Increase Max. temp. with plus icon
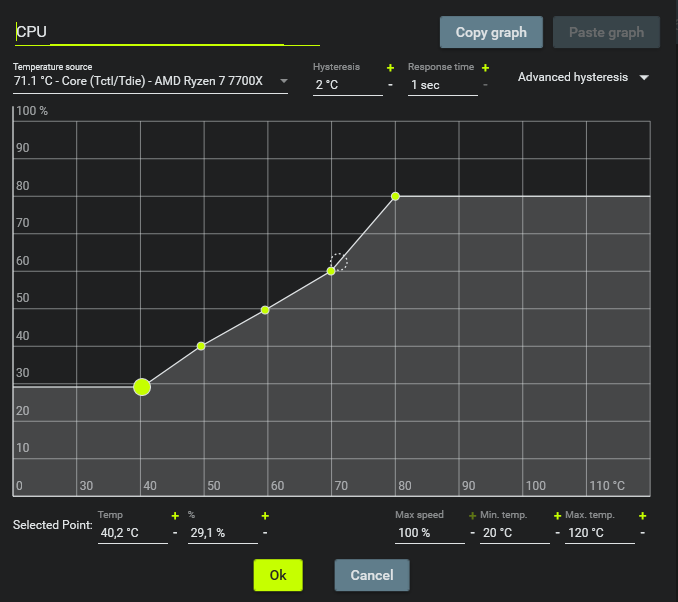 coord(643,516)
